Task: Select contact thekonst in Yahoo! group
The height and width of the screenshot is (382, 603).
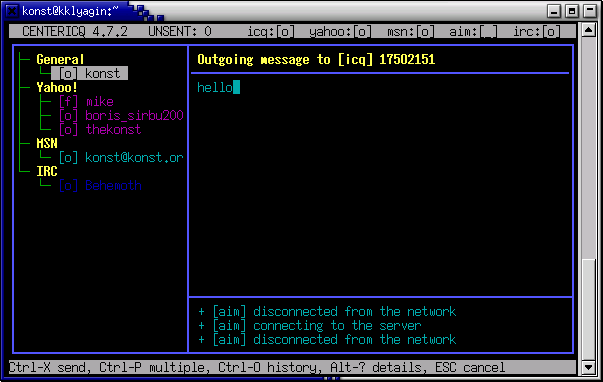Action: [x=113, y=130]
